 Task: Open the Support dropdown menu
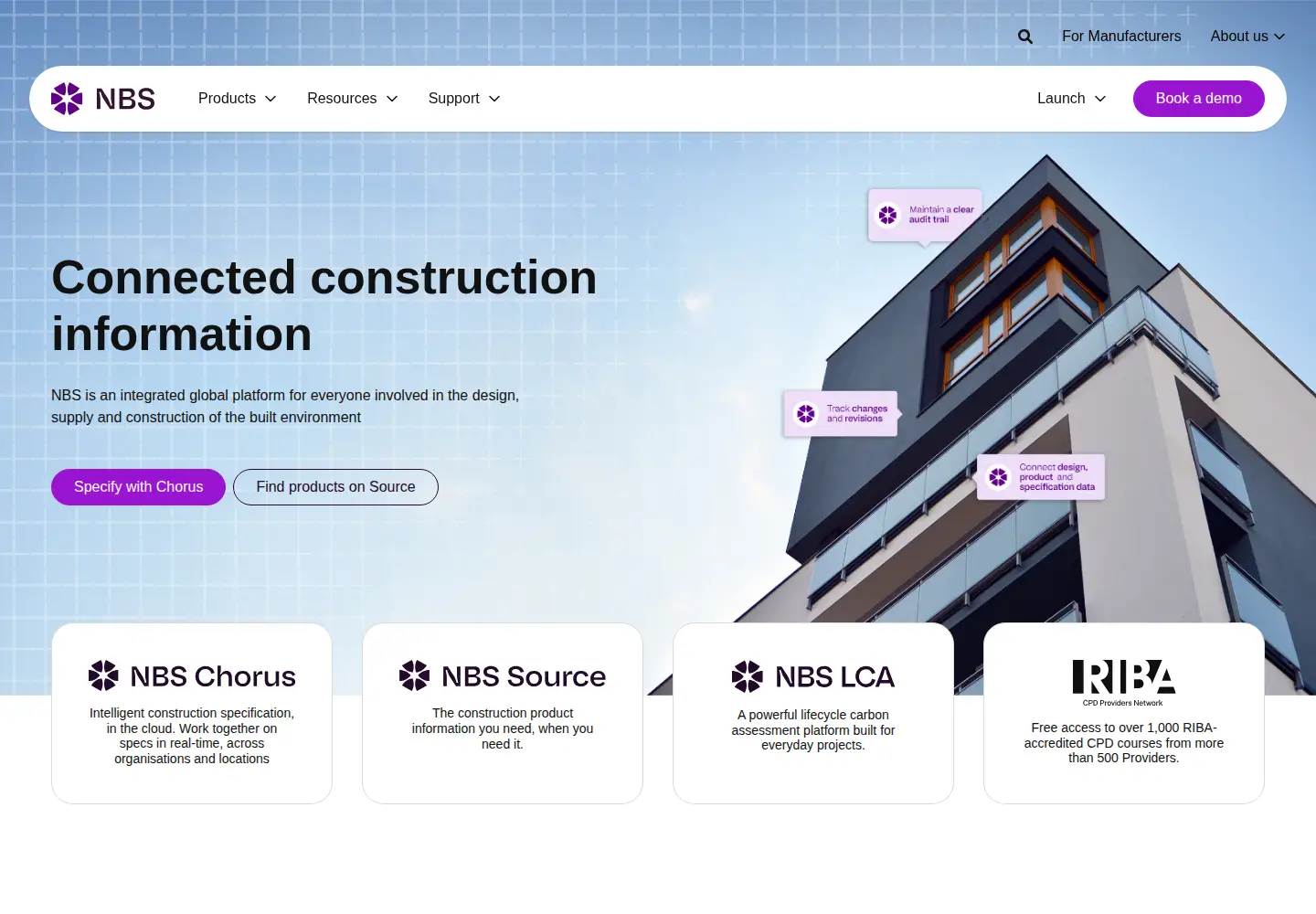point(464,99)
